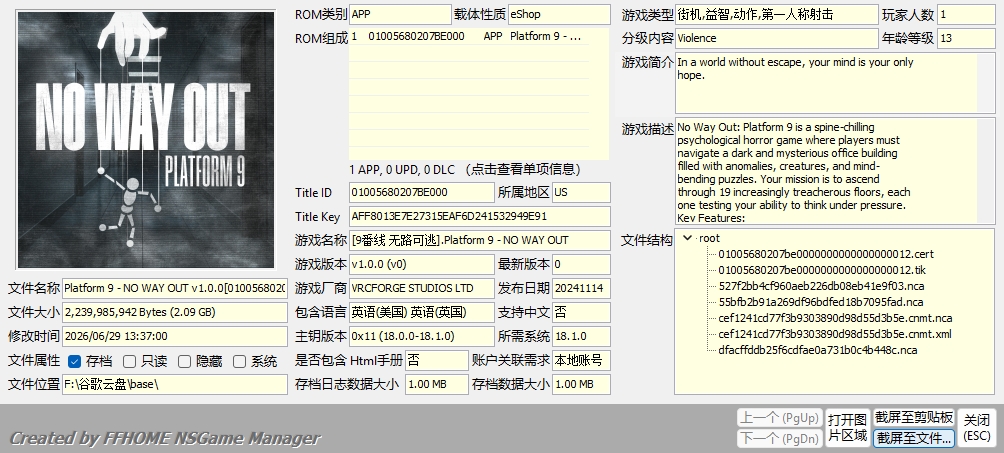This screenshot has height=453, width=1004.
Task: Enable the 系统 system attribute checkbox
Action: click(x=239, y=361)
